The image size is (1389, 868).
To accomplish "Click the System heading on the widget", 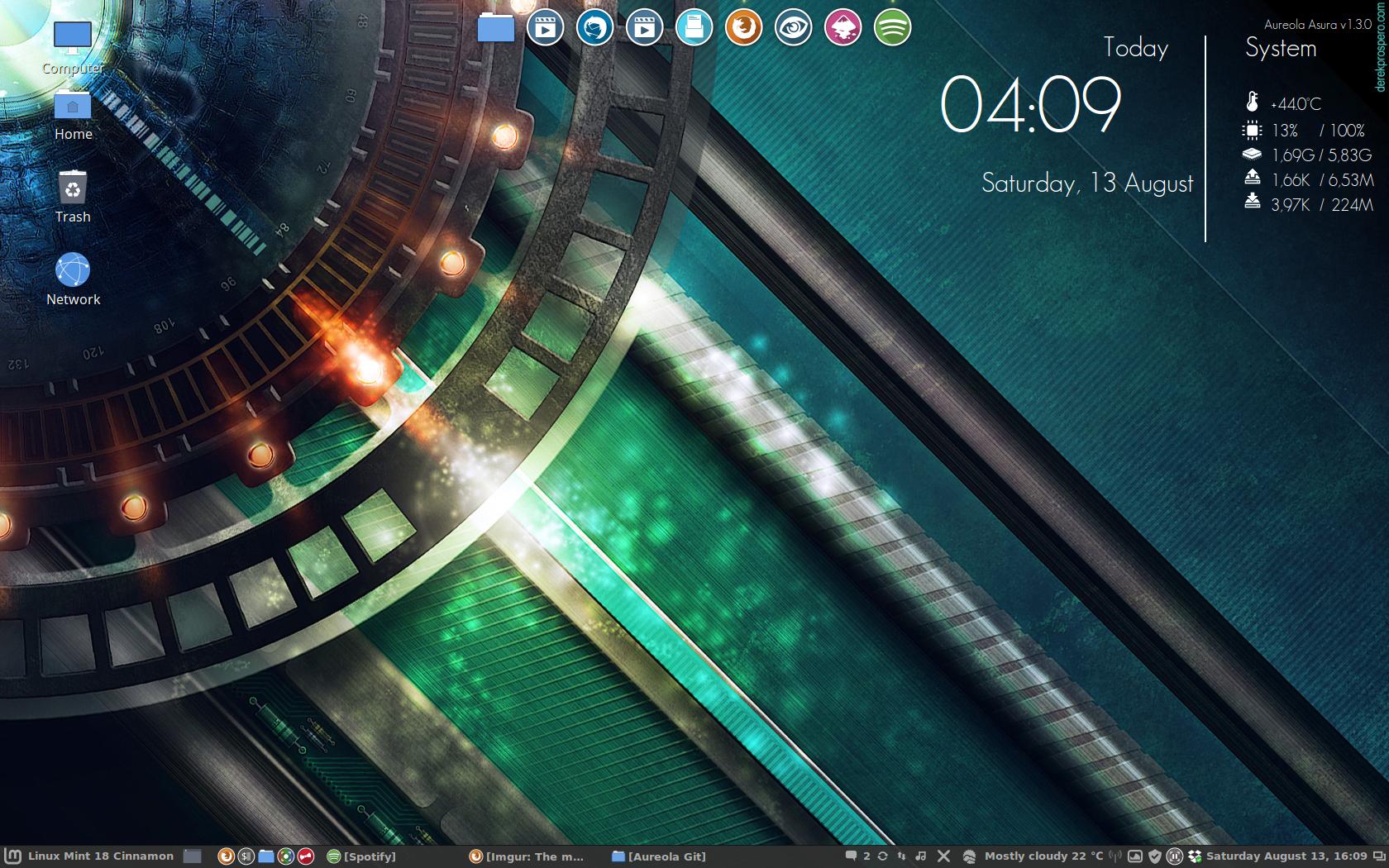I will [x=1281, y=49].
